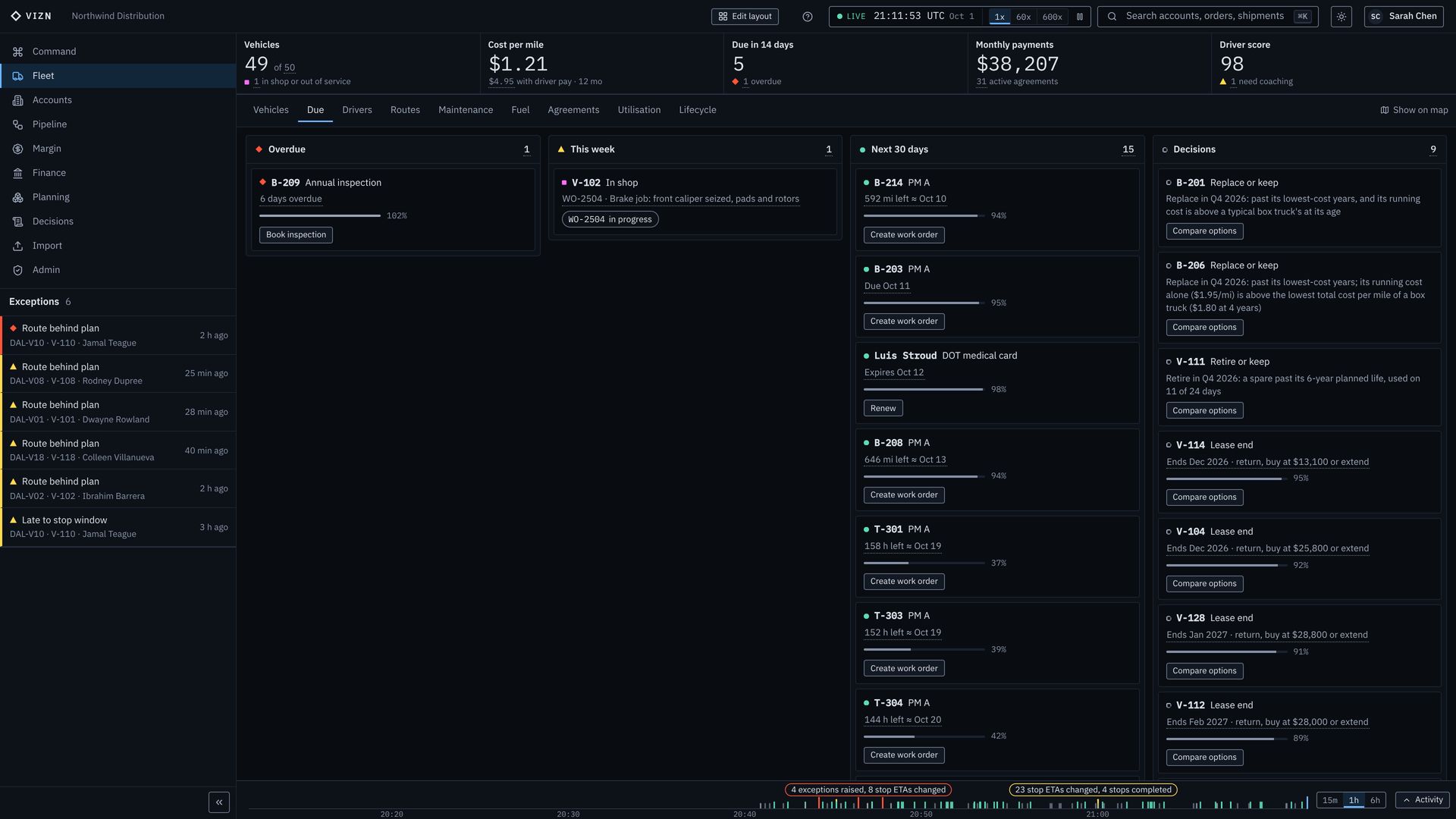
Task: Switch to the Agreements tab
Action: click(x=573, y=110)
